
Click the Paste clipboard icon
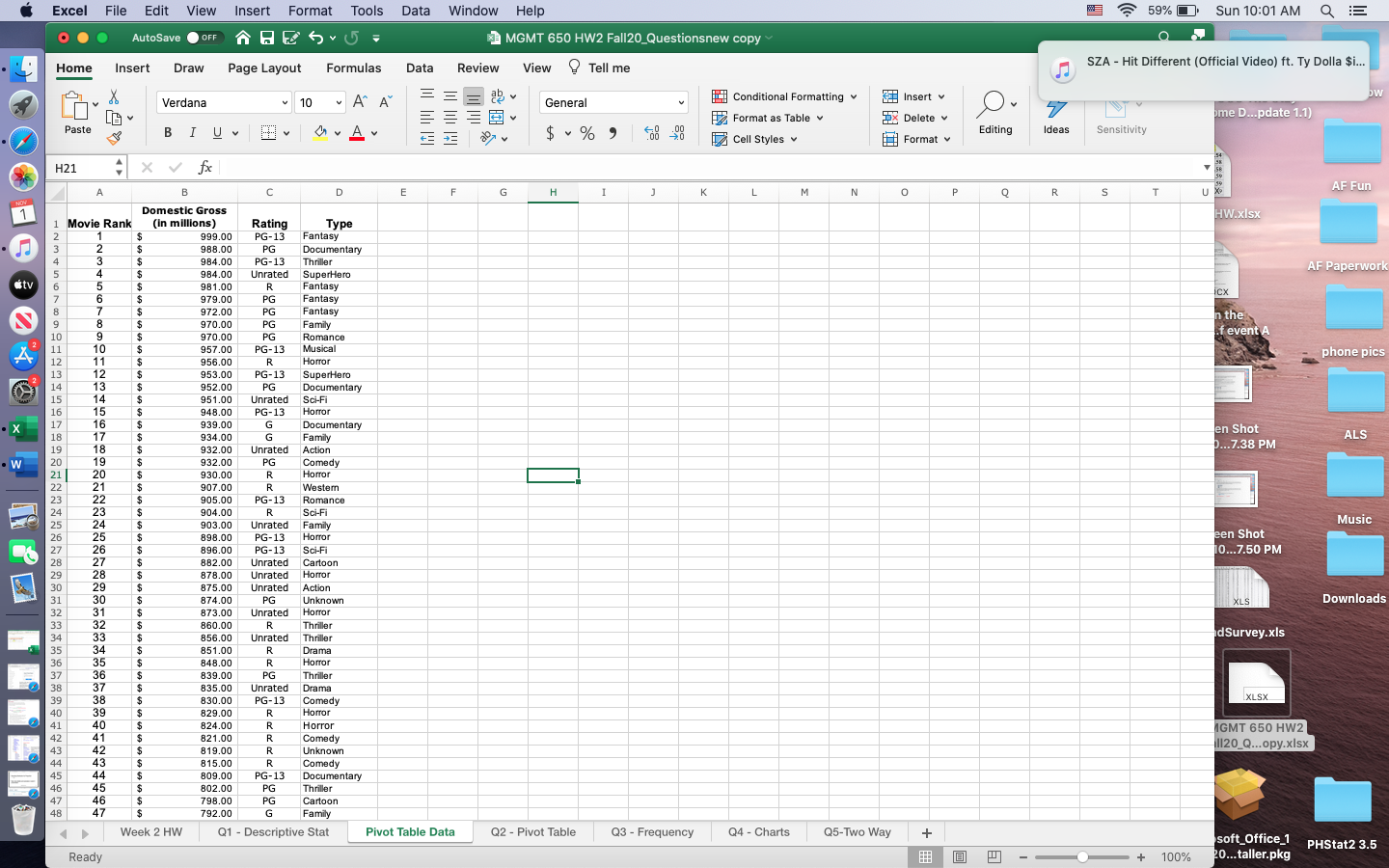point(73,106)
